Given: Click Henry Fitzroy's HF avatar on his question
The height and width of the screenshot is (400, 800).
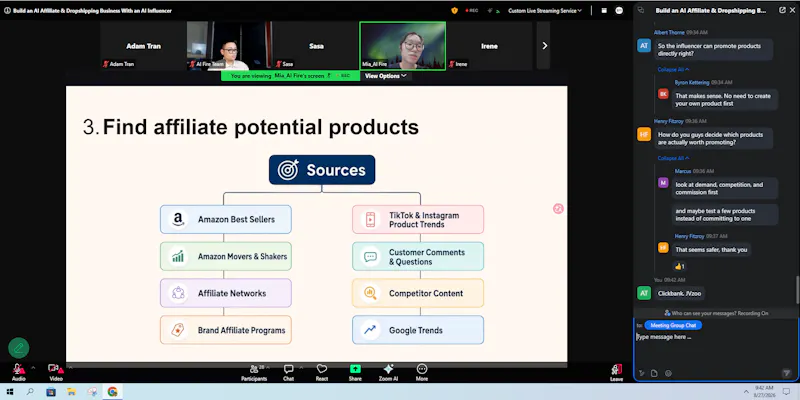Looking at the screenshot, I should 644,134.
